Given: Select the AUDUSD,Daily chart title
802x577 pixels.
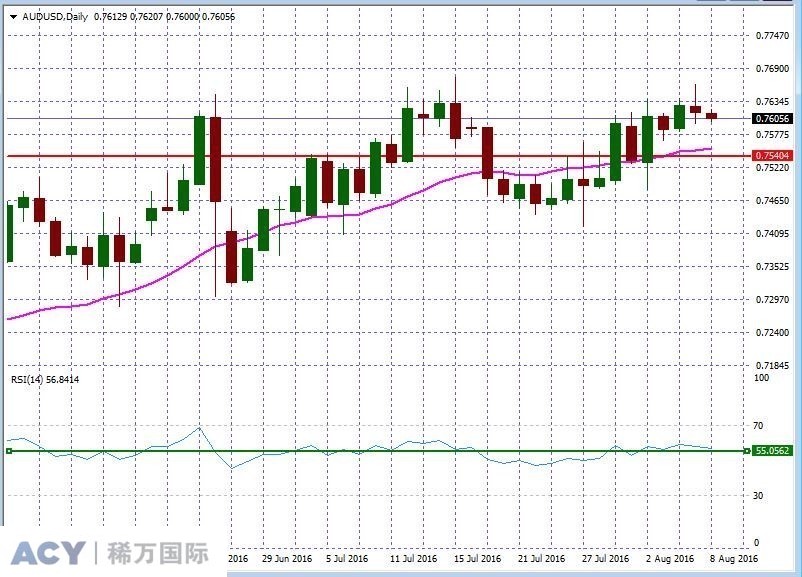Looking at the screenshot, I should (55, 17).
